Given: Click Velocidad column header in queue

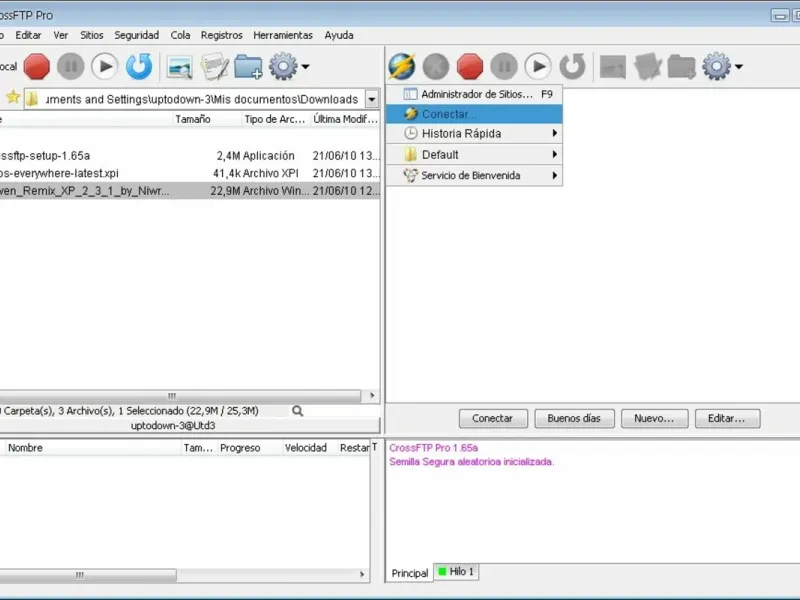Looking at the screenshot, I should pyautogui.click(x=310, y=447).
